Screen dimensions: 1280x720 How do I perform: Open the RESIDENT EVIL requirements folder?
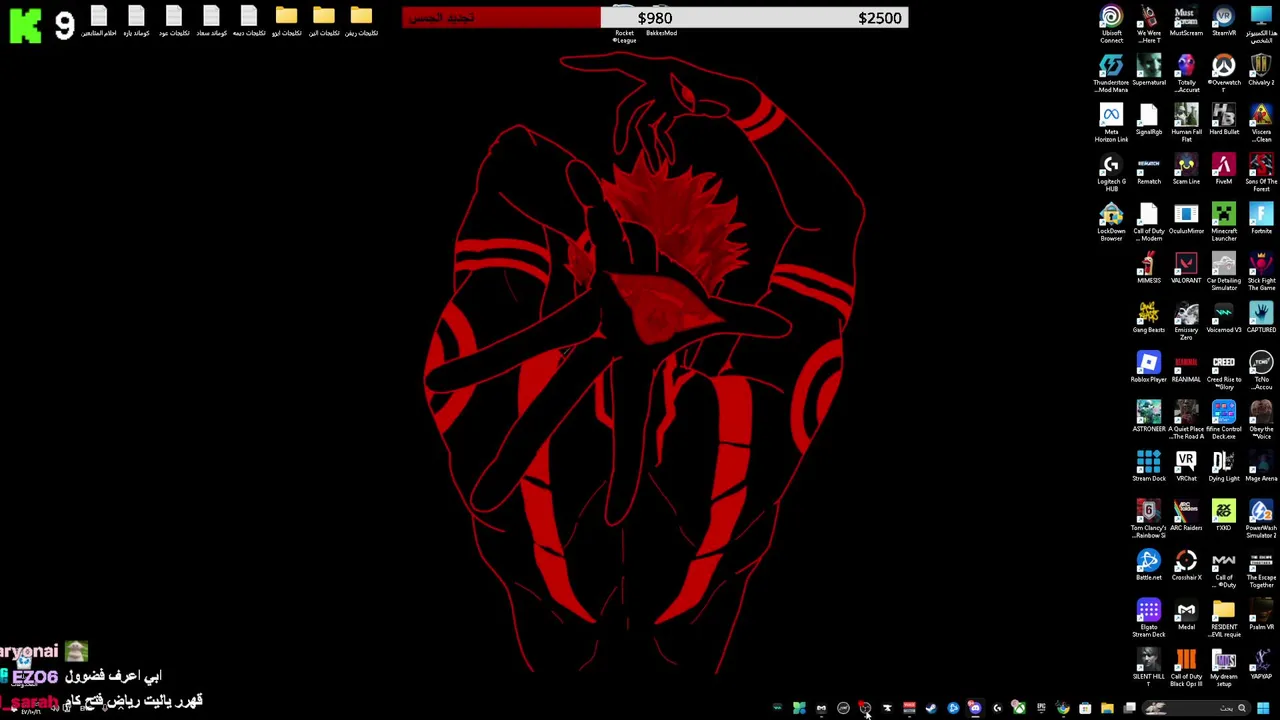[x=1224, y=618]
